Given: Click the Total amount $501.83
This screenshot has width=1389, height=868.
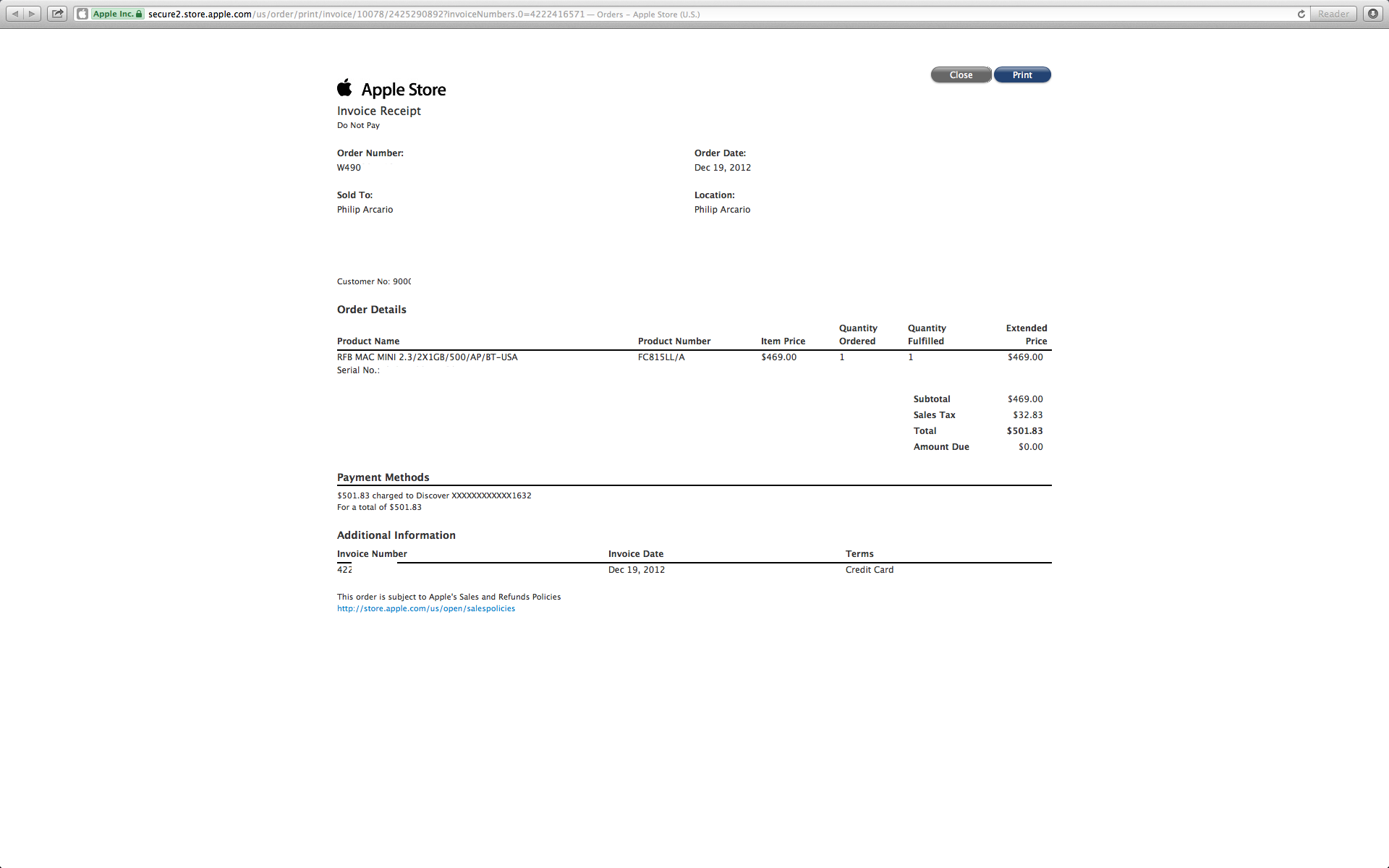Looking at the screenshot, I should pos(1024,431).
